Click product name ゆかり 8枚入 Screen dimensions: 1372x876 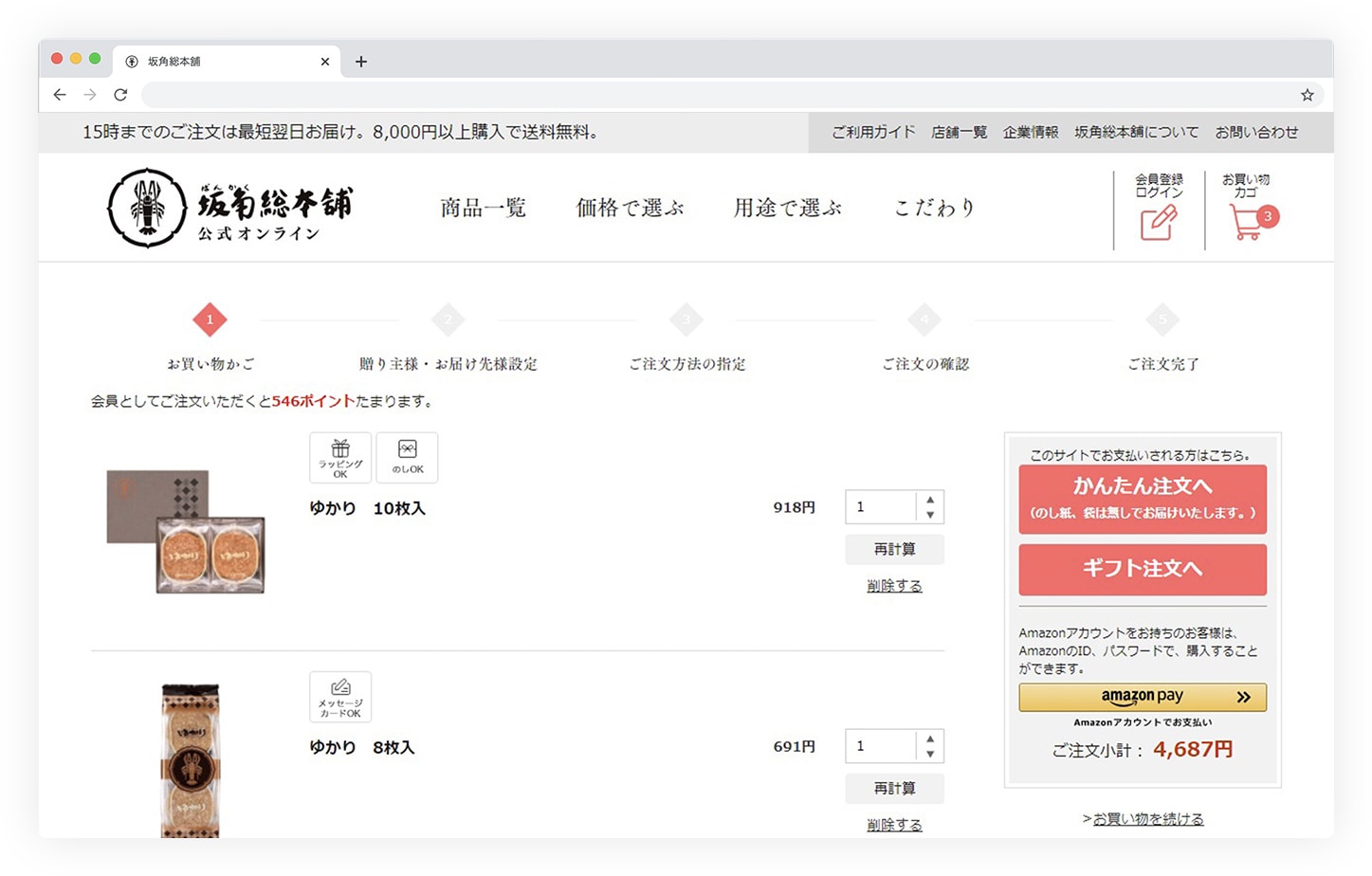pyautogui.click(x=362, y=748)
